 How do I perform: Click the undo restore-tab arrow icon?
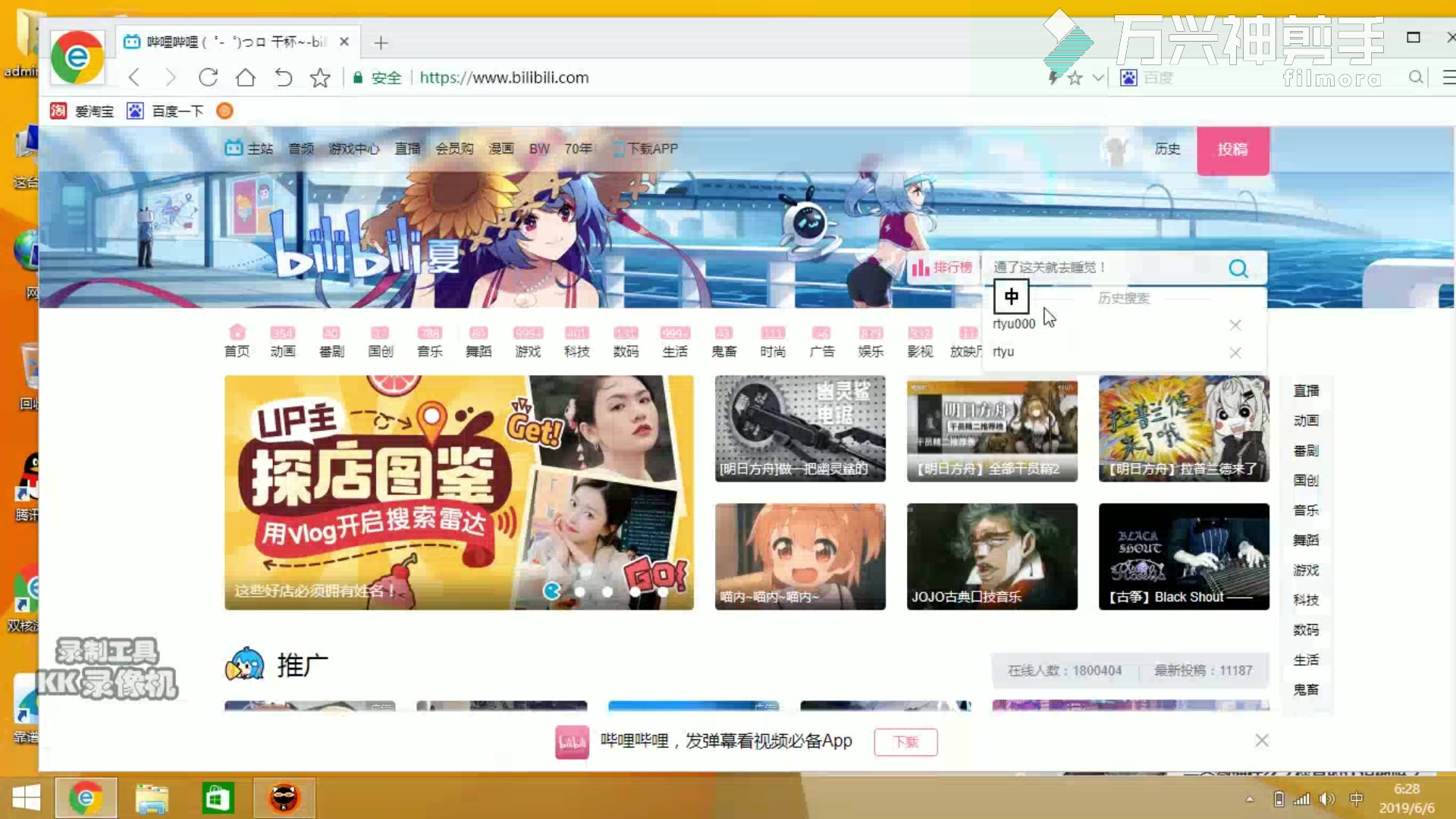coord(283,77)
